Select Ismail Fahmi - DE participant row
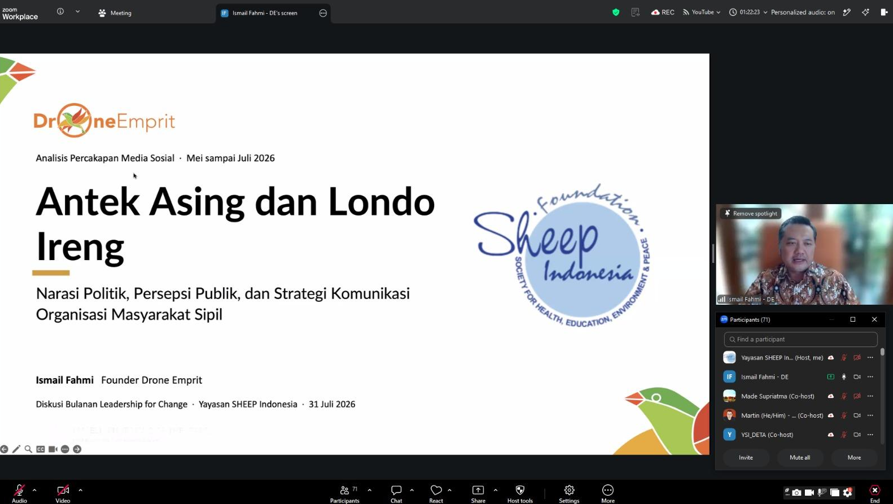Viewport: 893px width, 504px height. 799,377
